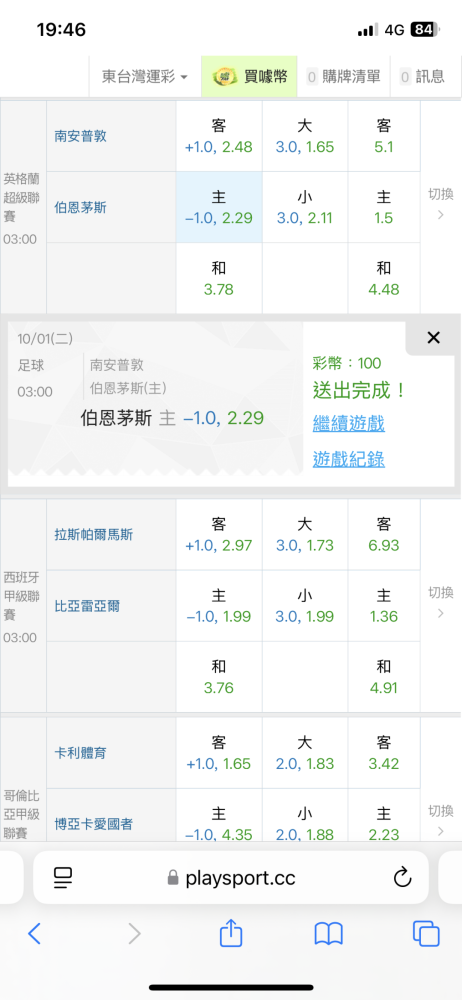Tap Safari share icon
The width and height of the screenshot is (462, 1000).
coord(231,932)
